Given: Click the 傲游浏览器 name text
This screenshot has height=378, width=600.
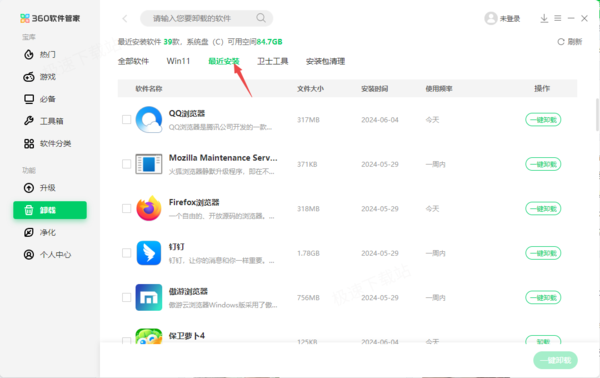Looking at the screenshot, I should [188, 291].
